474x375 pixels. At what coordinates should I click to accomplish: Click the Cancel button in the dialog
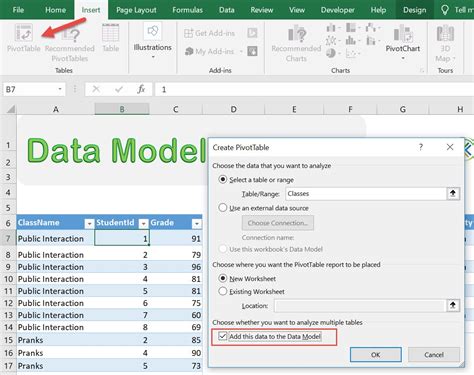tap(434, 354)
